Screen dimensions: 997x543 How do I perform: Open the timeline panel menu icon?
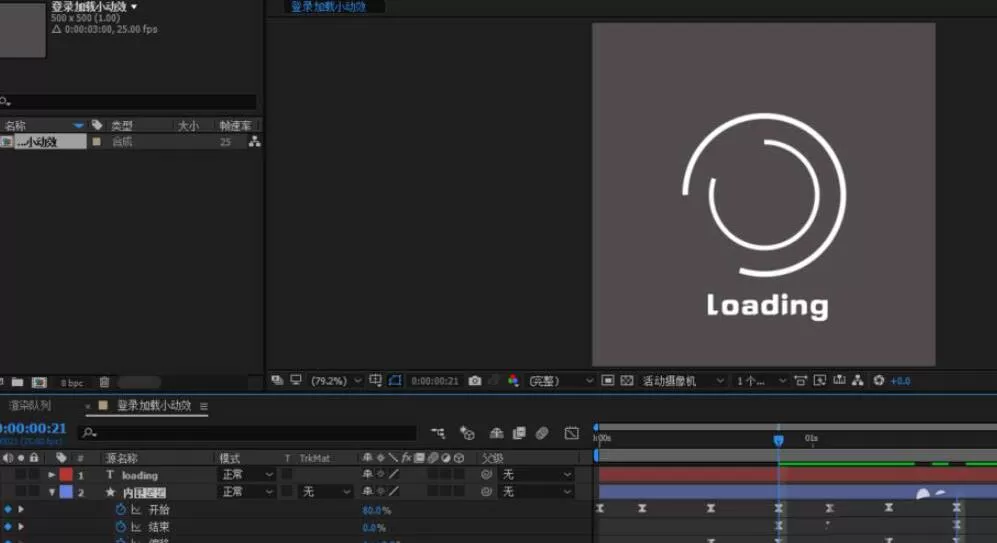pyautogui.click(x=204, y=406)
